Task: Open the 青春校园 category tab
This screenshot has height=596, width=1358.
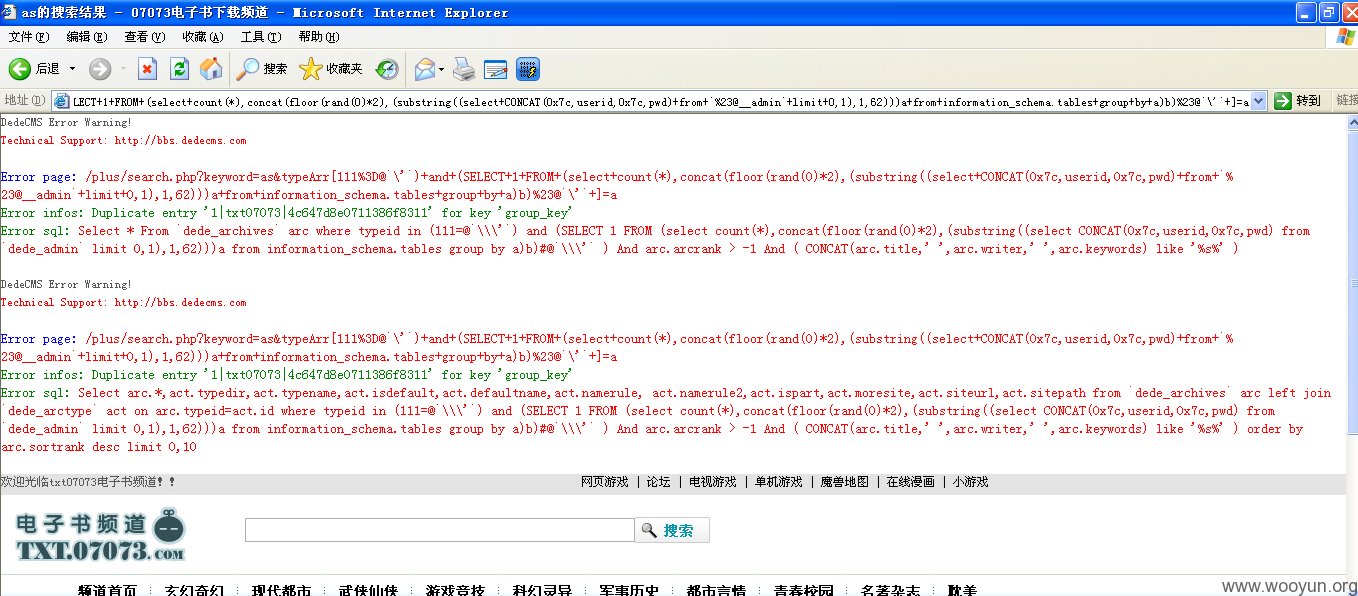Action: click(x=803, y=591)
